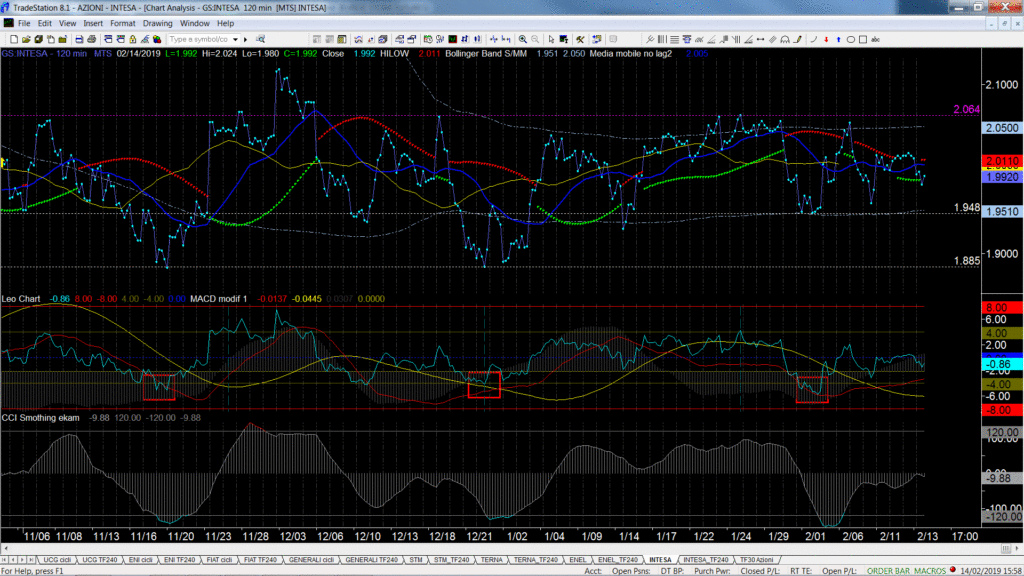Click the go arrow next to symbol box
This screenshot has width=1024, height=576.
click(x=246, y=39)
